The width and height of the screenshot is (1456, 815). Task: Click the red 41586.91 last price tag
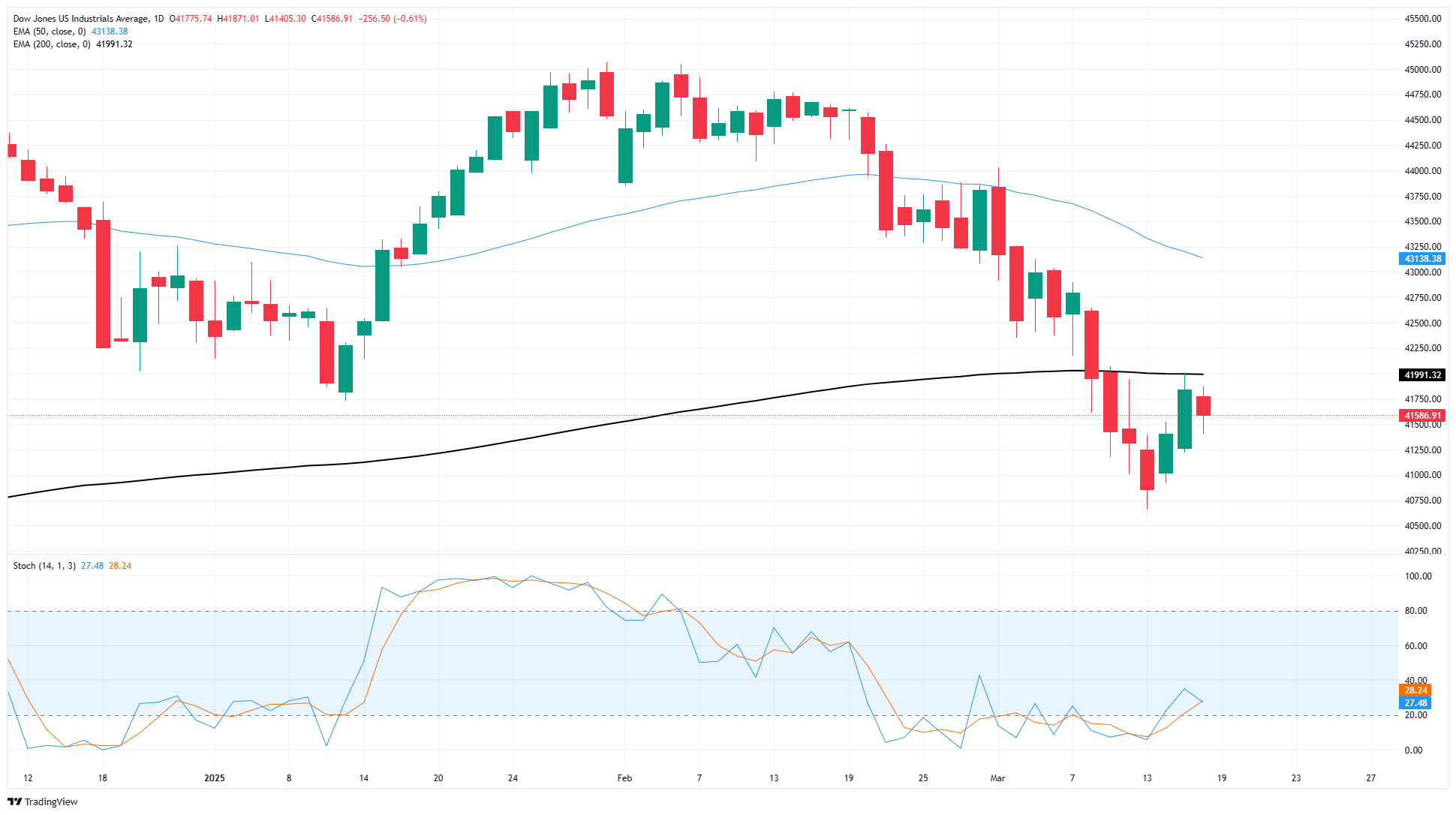[x=1422, y=416]
